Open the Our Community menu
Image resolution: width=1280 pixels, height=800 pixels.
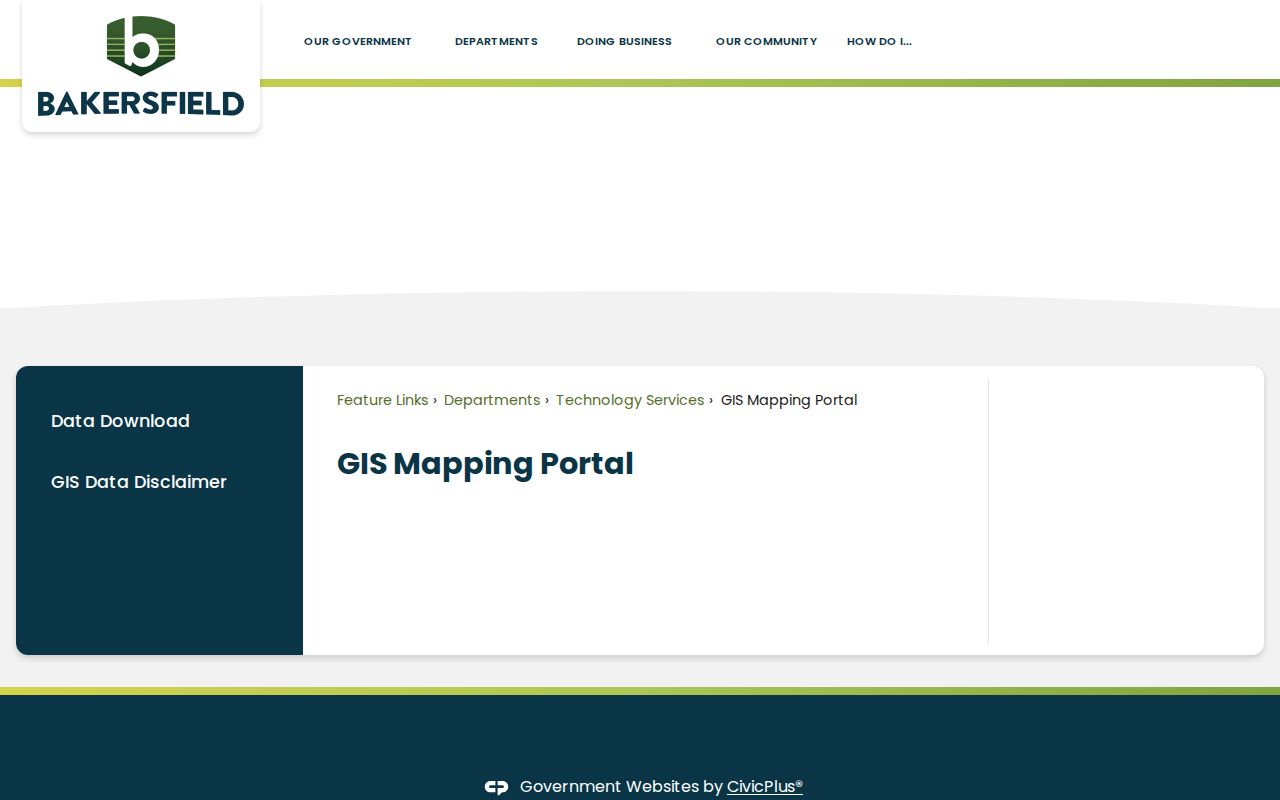pyautogui.click(x=766, y=42)
